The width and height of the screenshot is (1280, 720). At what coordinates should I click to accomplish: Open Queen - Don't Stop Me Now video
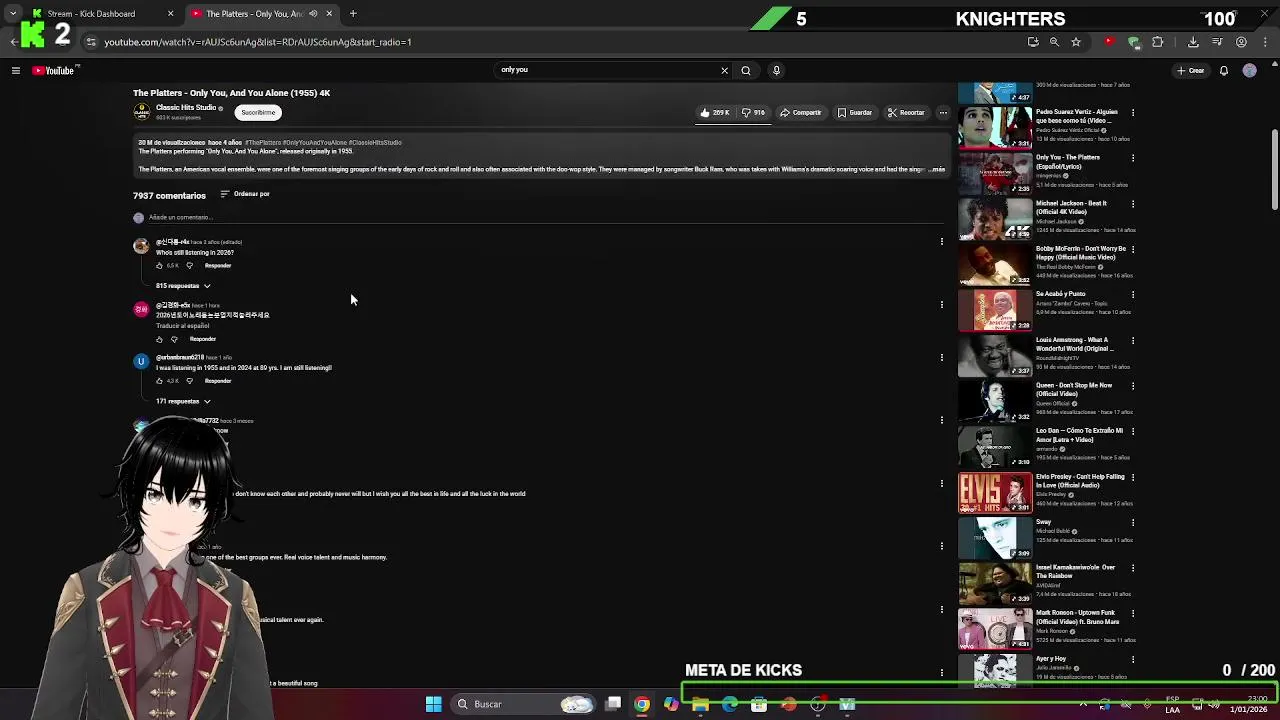point(995,401)
